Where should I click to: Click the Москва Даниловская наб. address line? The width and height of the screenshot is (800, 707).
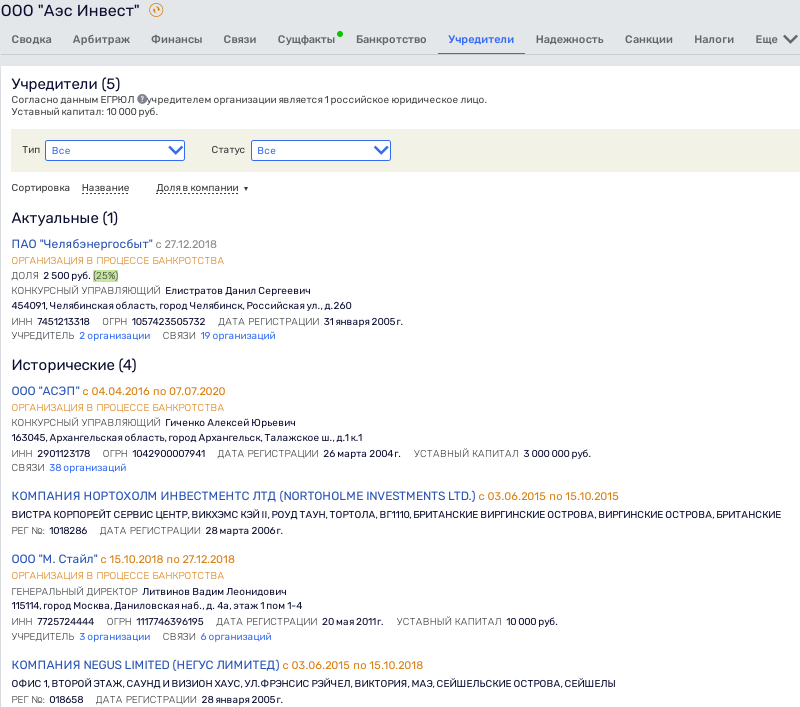click(157, 605)
